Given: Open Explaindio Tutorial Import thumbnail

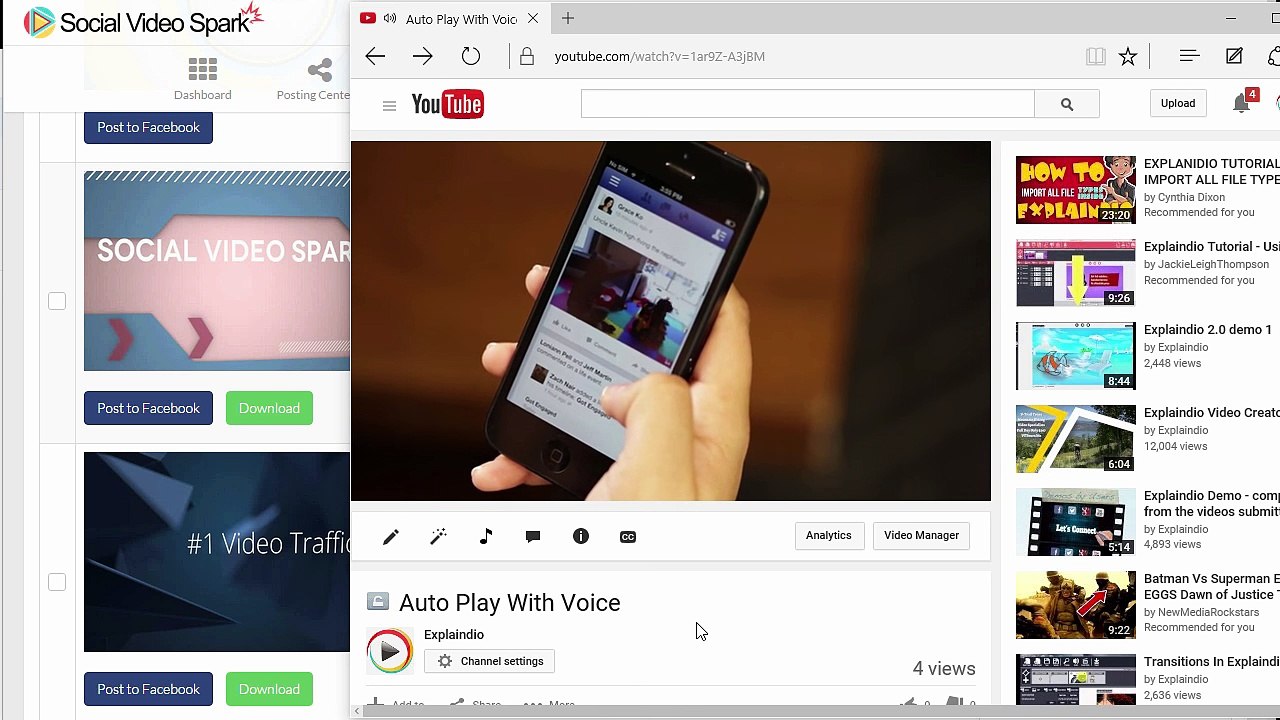Looking at the screenshot, I should click(x=1076, y=189).
